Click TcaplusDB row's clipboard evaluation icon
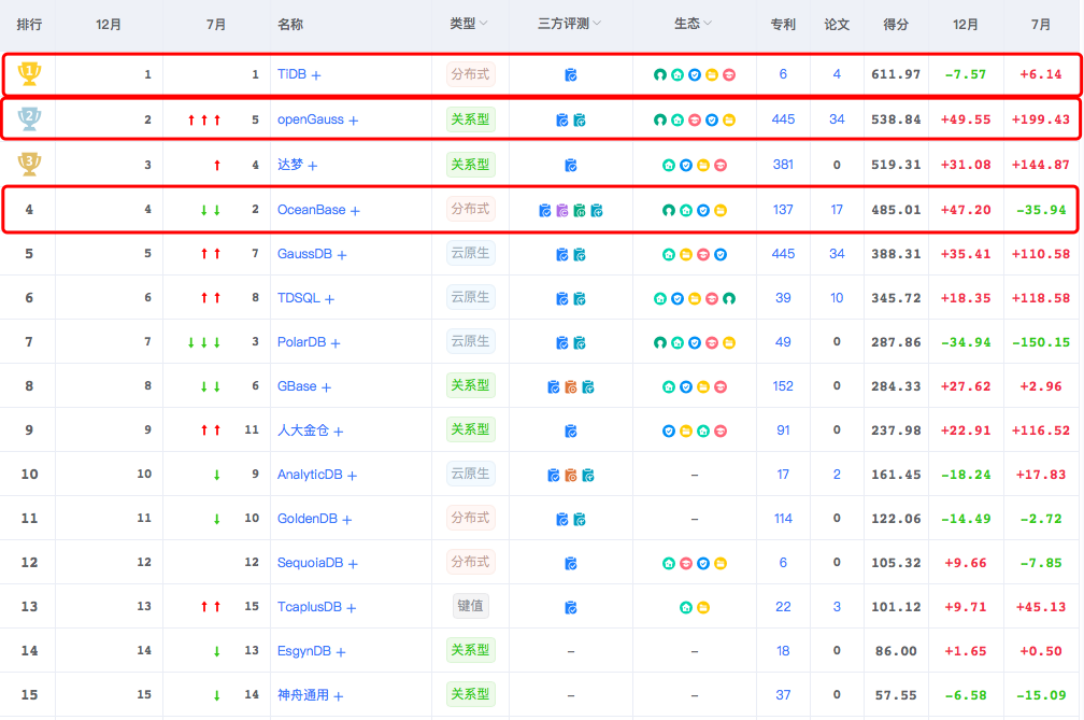The height and width of the screenshot is (720, 1084). pos(571,608)
